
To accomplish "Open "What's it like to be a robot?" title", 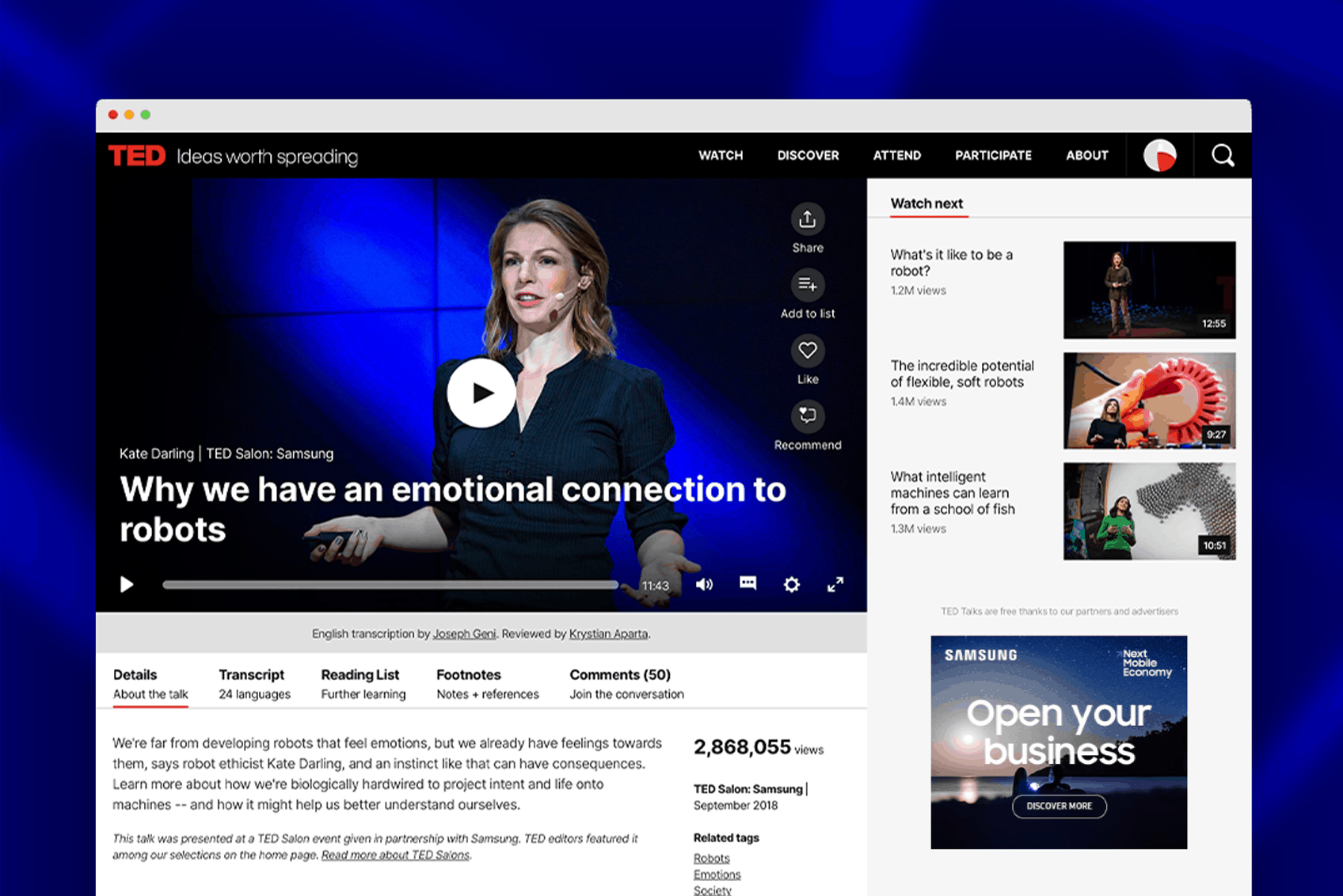I will tap(951, 263).
